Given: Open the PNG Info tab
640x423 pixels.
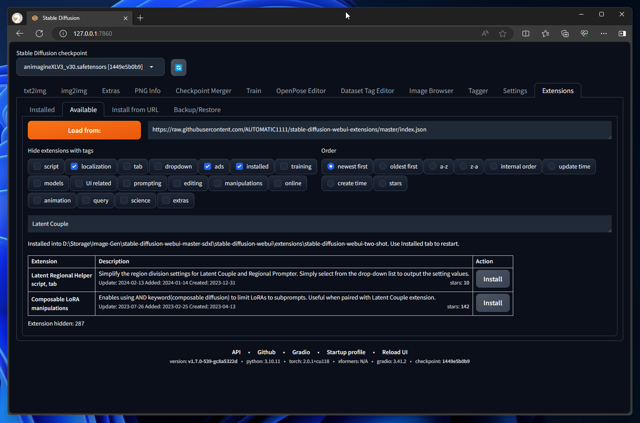Looking at the screenshot, I should [x=147, y=91].
